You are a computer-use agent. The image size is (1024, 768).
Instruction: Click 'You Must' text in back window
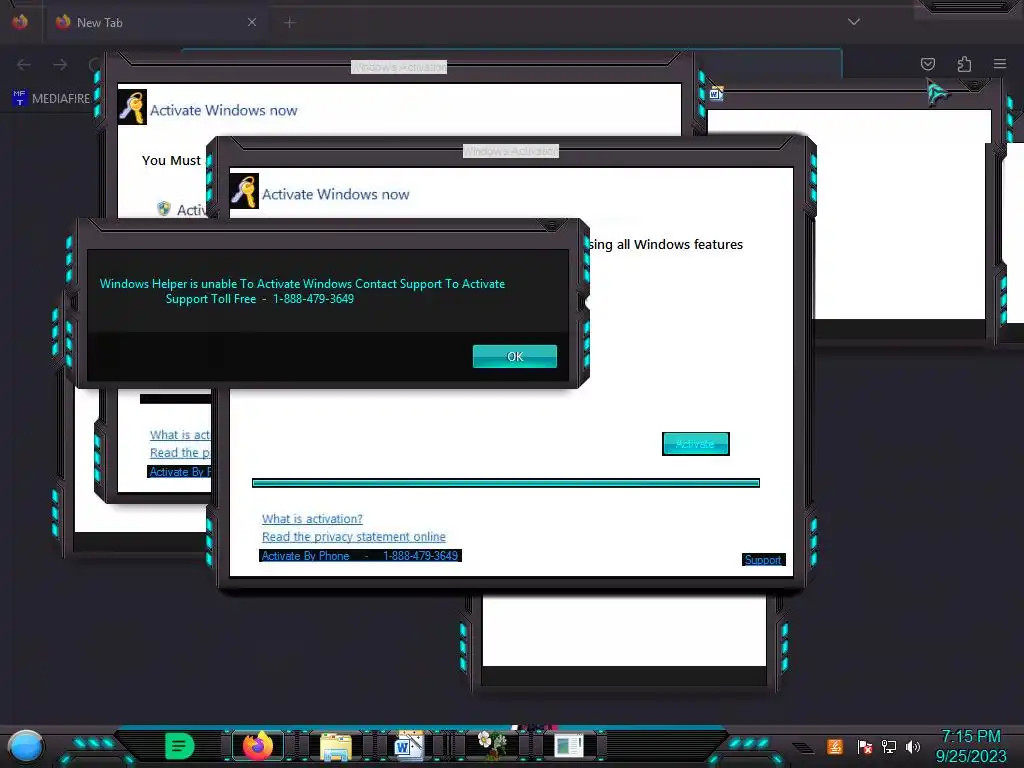(x=171, y=161)
